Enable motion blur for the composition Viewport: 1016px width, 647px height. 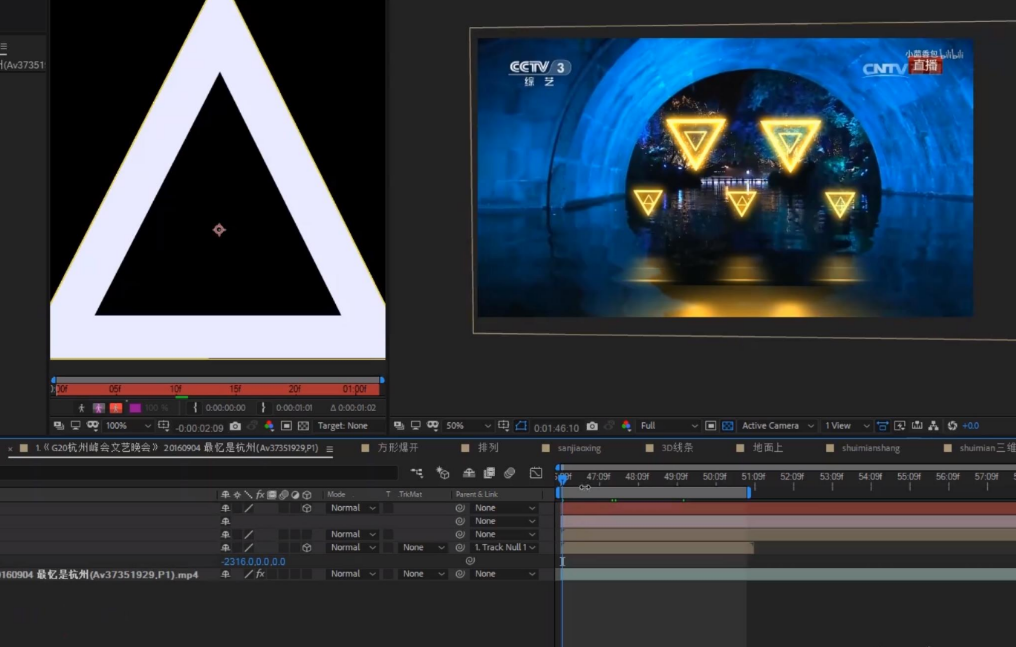tap(510, 473)
